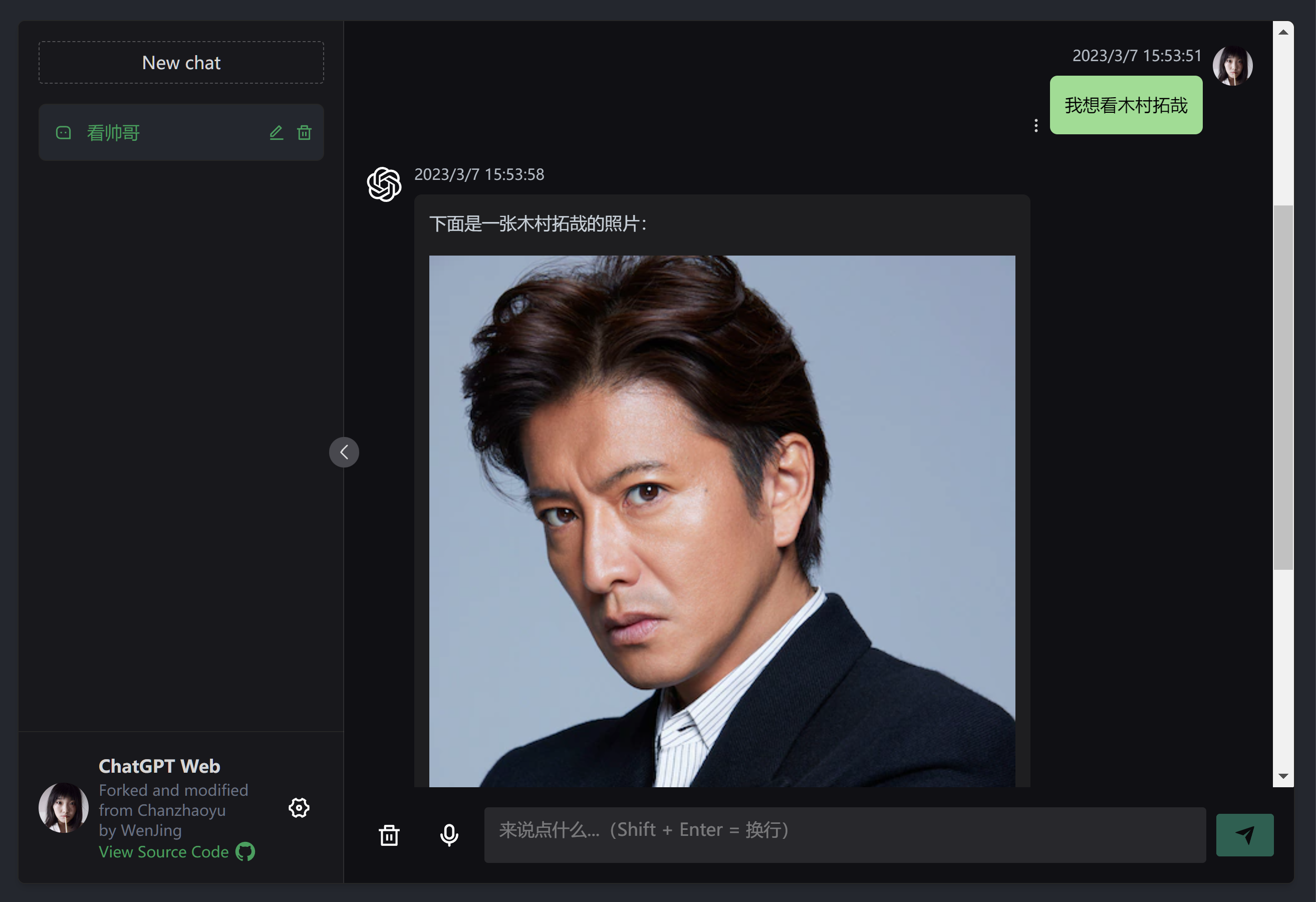Start a New chat
Image resolution: width=1316 pixels, height=902 pixels.
[181, 62]
